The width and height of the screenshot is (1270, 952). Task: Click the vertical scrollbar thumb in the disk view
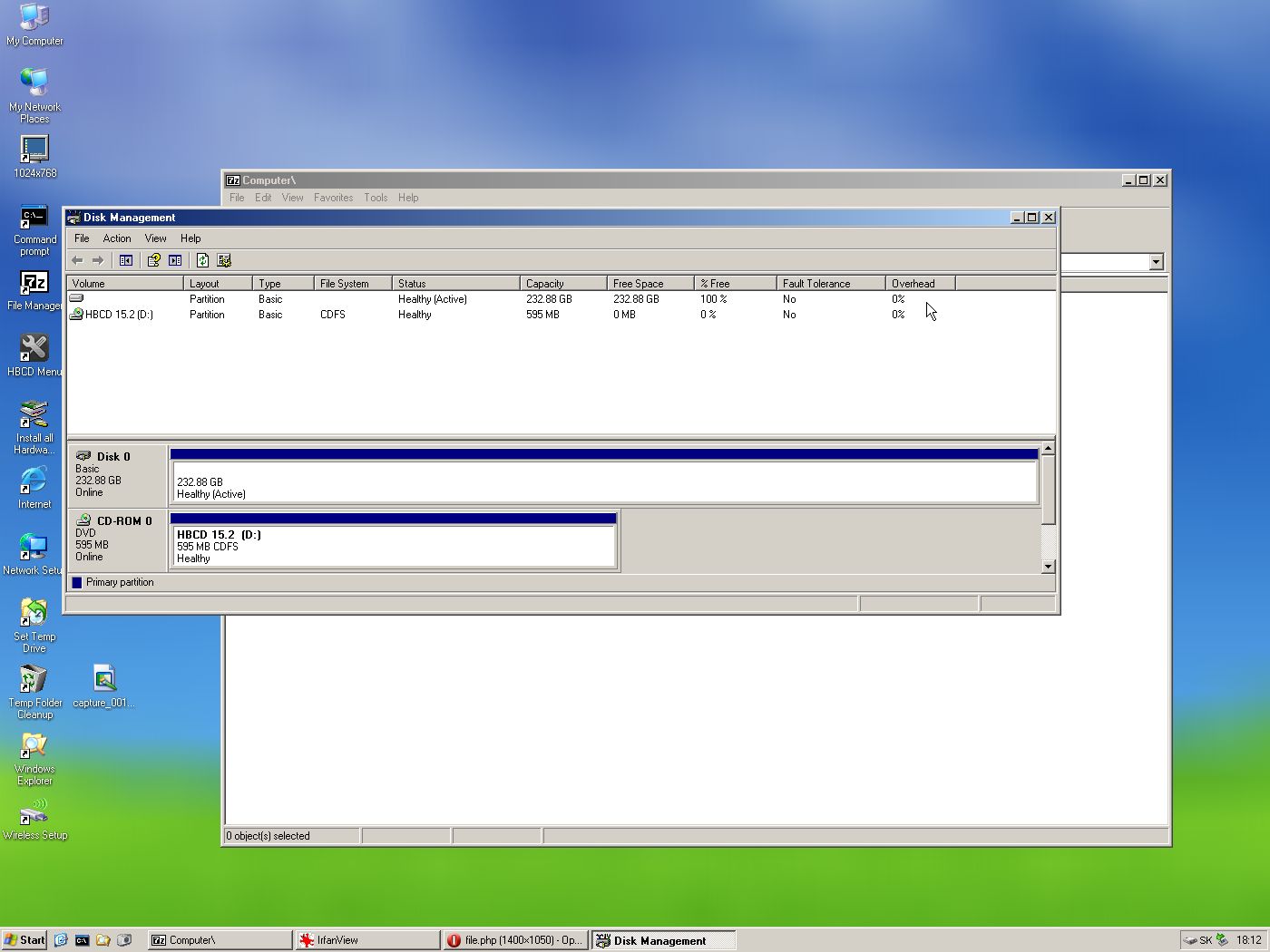coord(1048,490)
